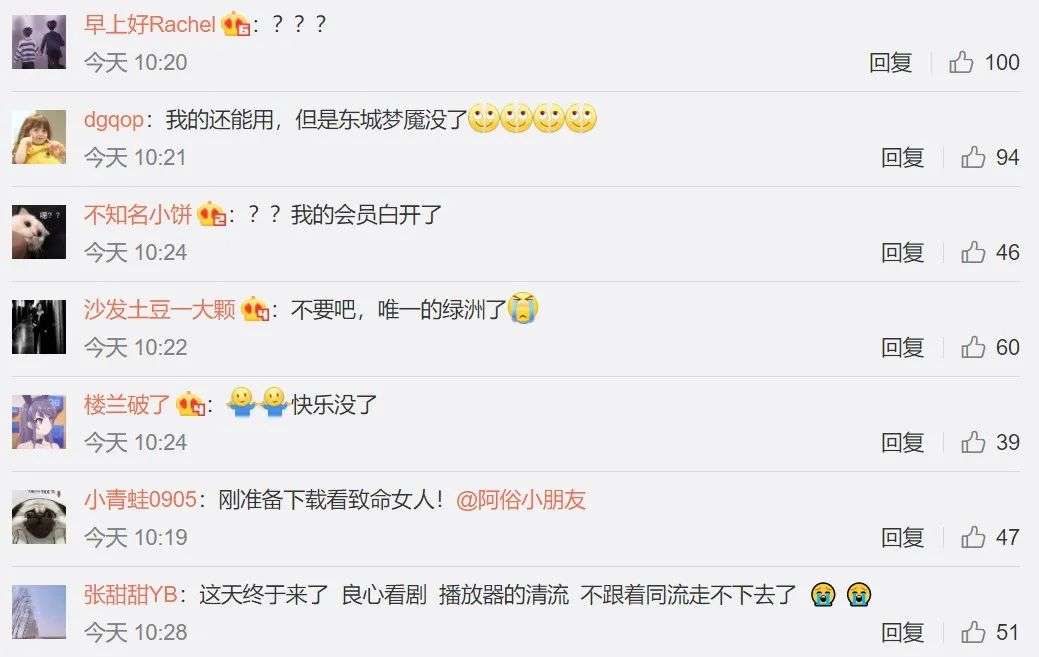The width and height of the screenshot is (1039, 657).
Task: Open username 小青蛙0905's profile
Action: [x=140, y=499]
